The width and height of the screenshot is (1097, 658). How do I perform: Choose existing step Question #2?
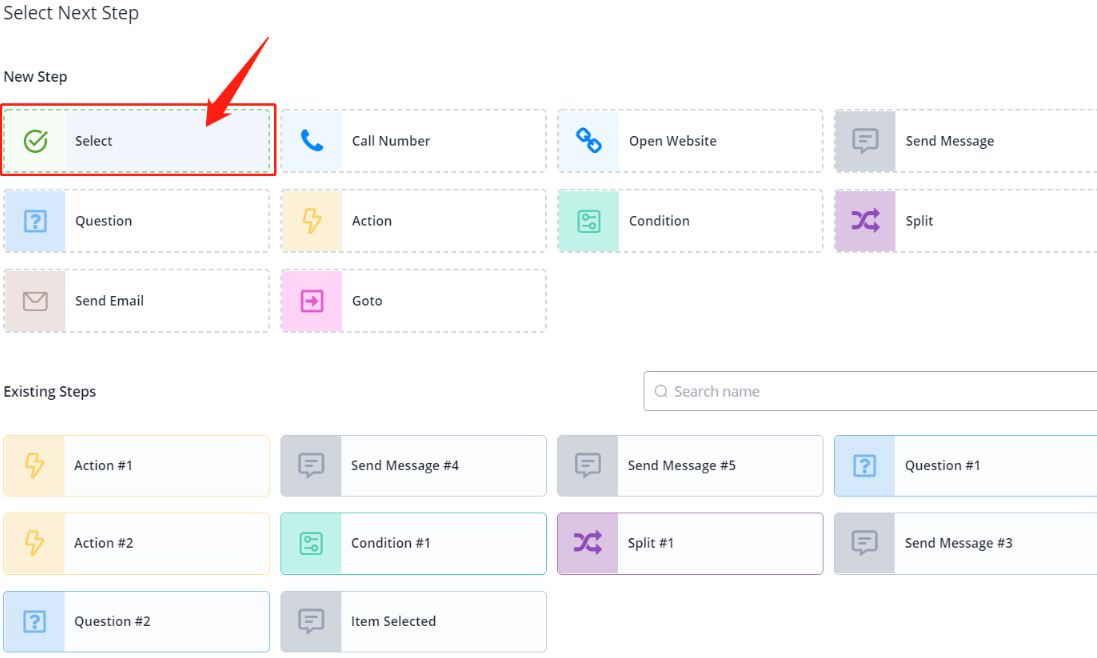(x=136, y=622)
